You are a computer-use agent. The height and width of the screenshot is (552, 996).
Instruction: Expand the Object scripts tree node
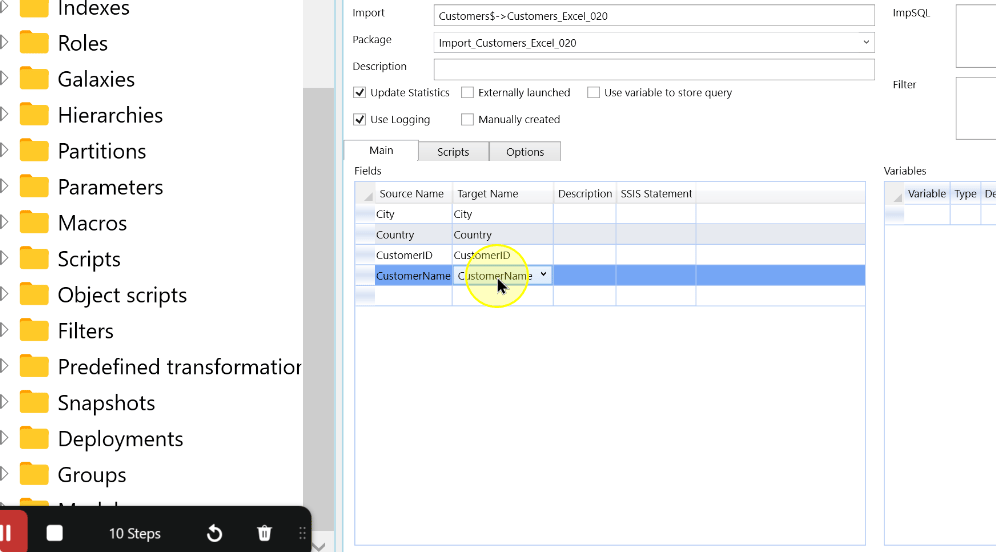click(4, 294)
